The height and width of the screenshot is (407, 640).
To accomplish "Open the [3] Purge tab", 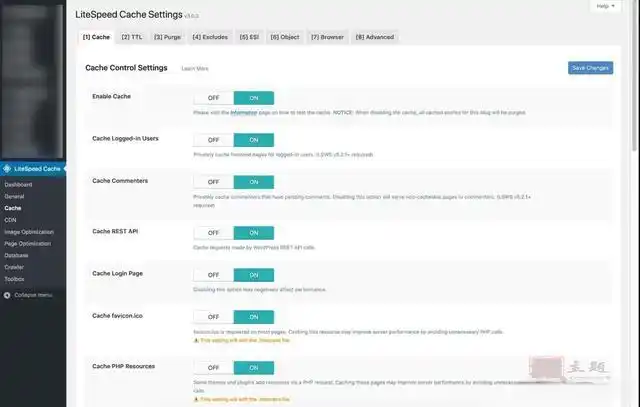I will (166, 37).
